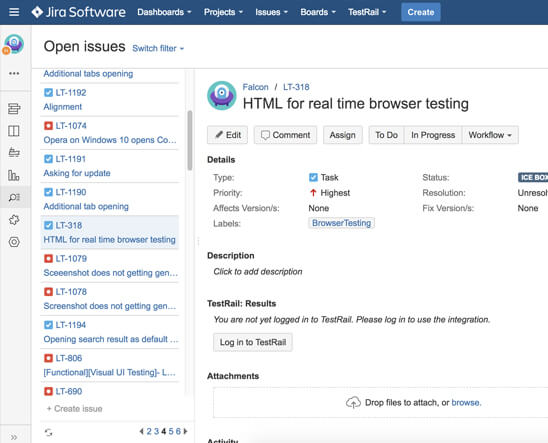Image resolution: width=548 pixels, height=443 pixels.
Task: Open the Dashboards dropdown menu
Action: tap(164, 12)
